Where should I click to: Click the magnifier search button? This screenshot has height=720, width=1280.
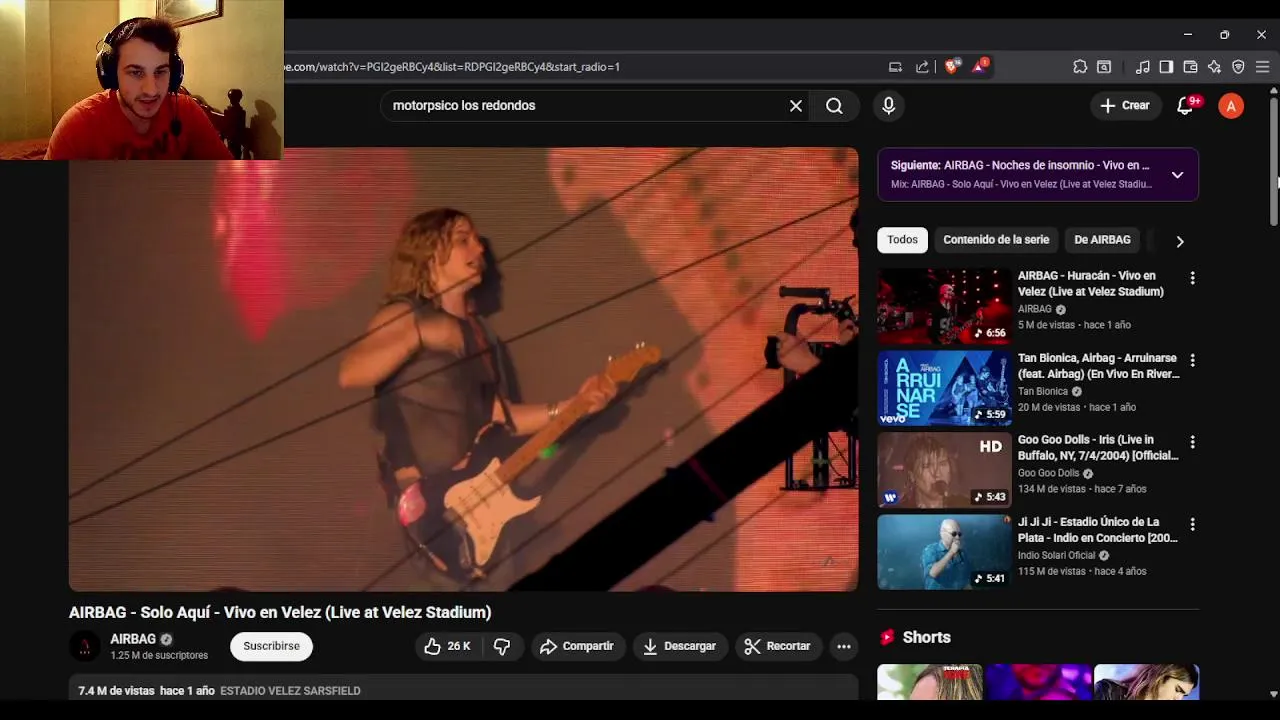coord(834,106)
